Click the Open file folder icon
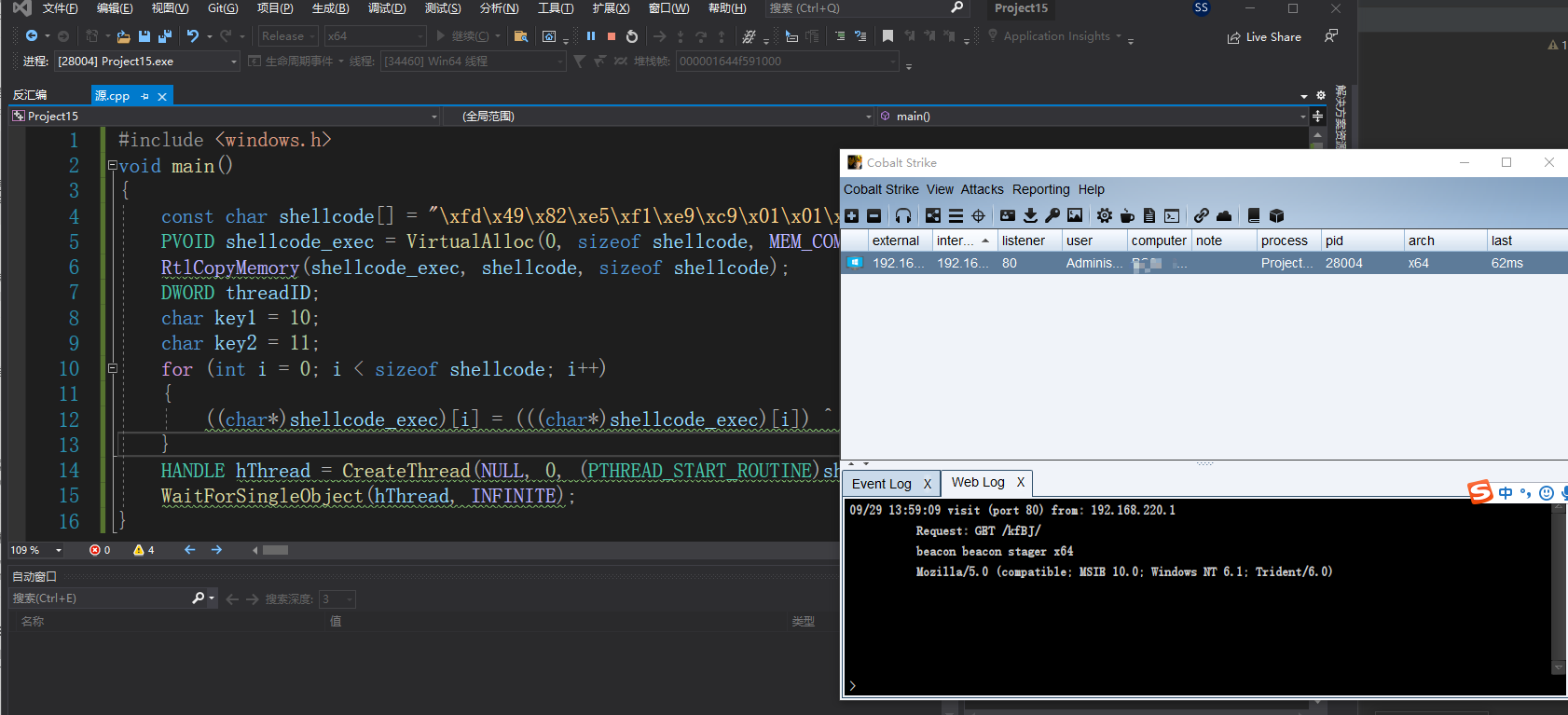The width and height of the screenshot is (1568, 715). [123, 36]
